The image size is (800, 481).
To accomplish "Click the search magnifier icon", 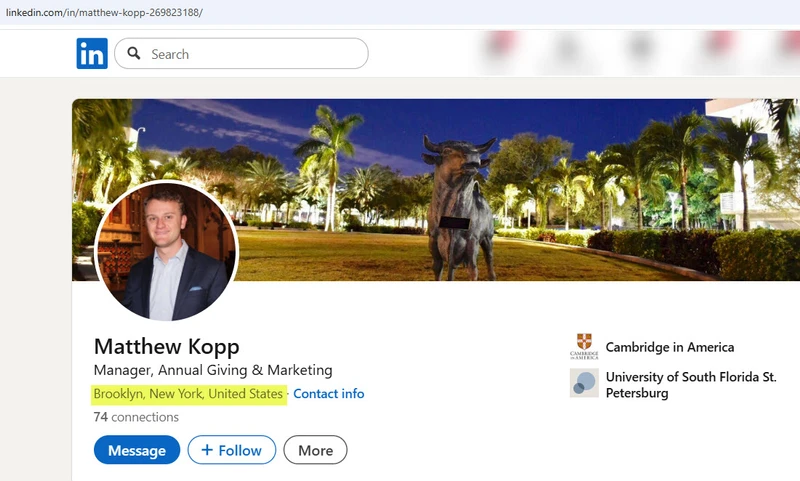I will [x=134, y=53].
